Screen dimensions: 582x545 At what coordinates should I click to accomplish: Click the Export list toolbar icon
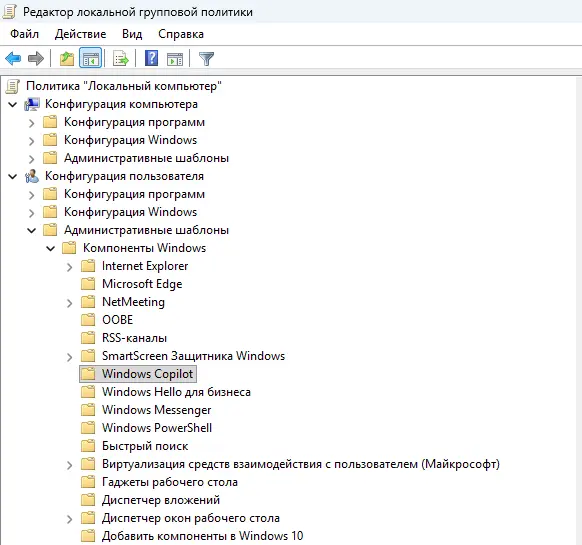click(x=121, y=58)
